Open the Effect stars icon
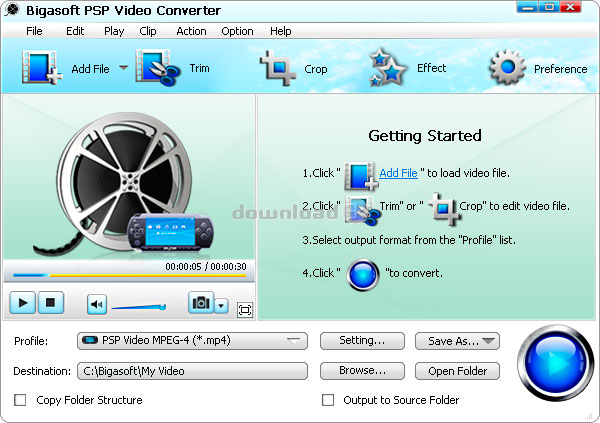This screenshot has height=423, width=600. (x=387, y=67)
